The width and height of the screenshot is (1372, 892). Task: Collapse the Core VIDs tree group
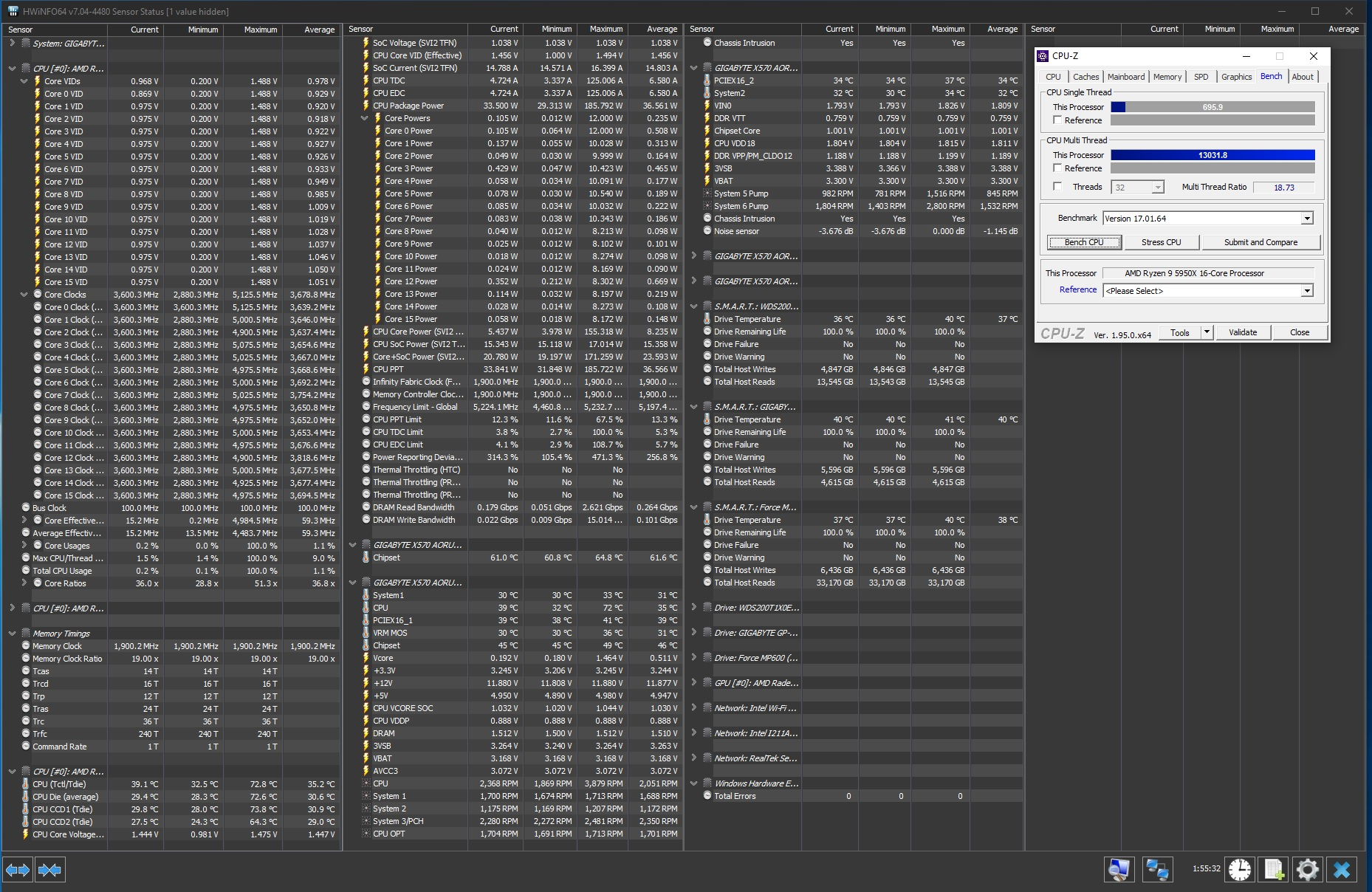[x=24, y=81]
